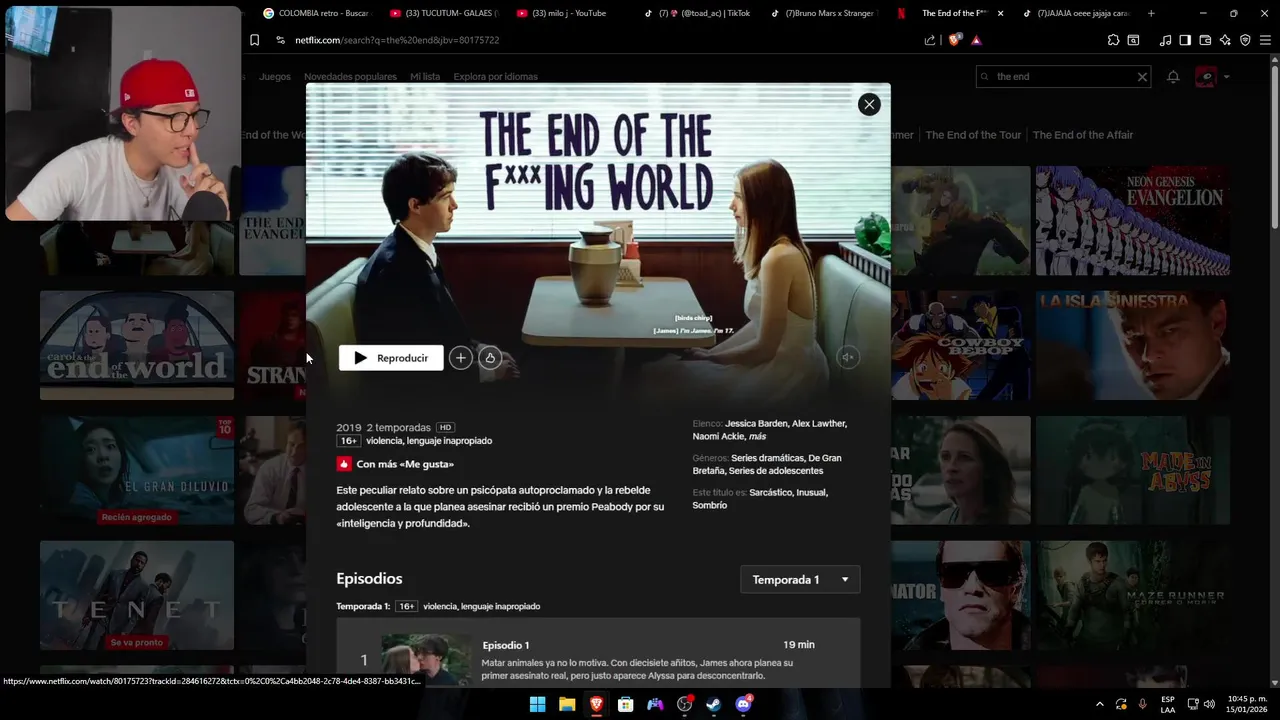
Task: Open Brave VPN shield icon
Action: click(x=1245, y=40)
